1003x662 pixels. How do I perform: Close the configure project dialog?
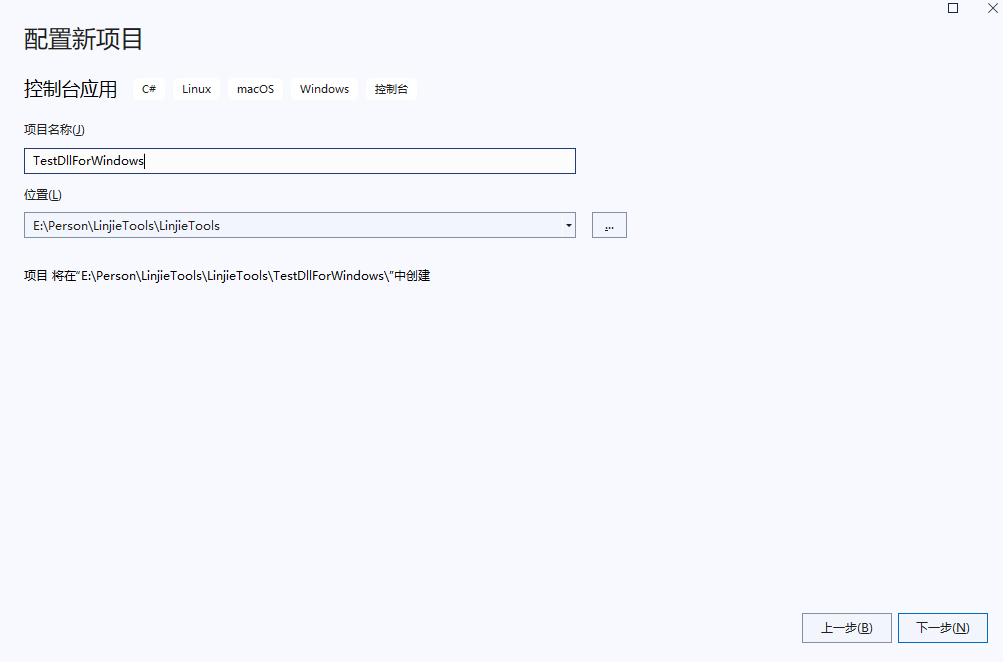pos(992,8)
